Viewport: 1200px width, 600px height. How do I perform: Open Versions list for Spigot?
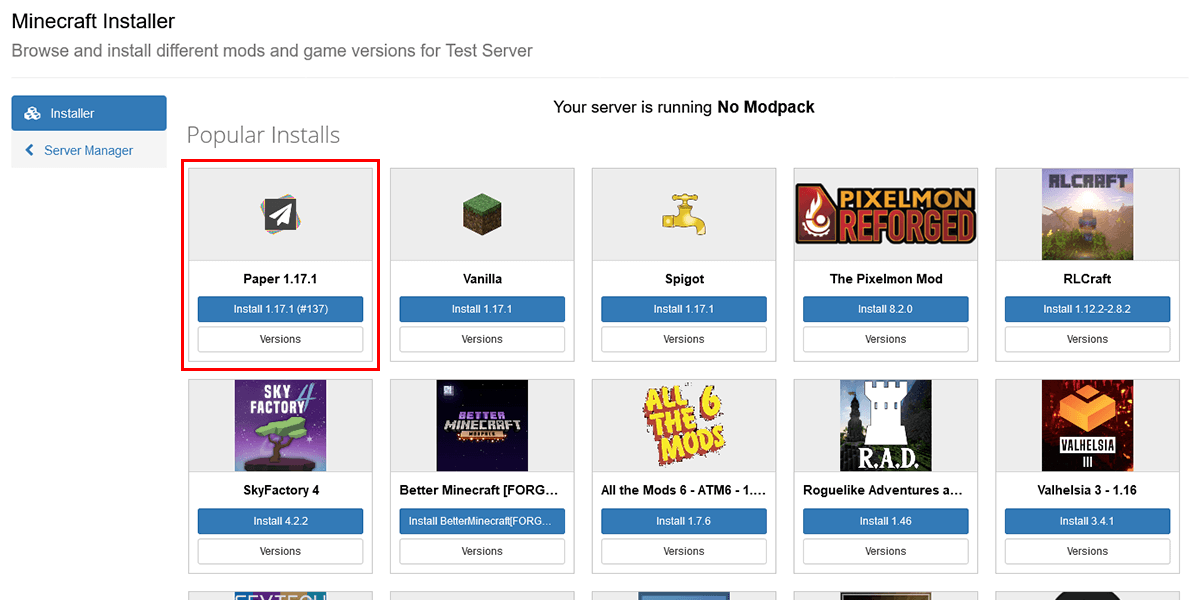(x=684, y=339)
